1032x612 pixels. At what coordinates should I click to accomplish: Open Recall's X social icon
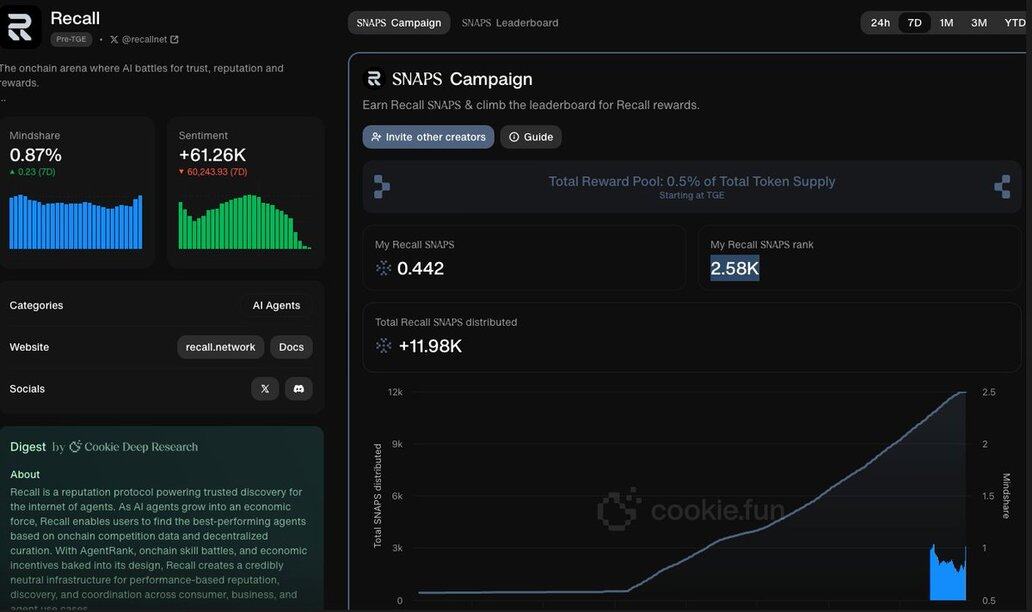pos(265,389)
